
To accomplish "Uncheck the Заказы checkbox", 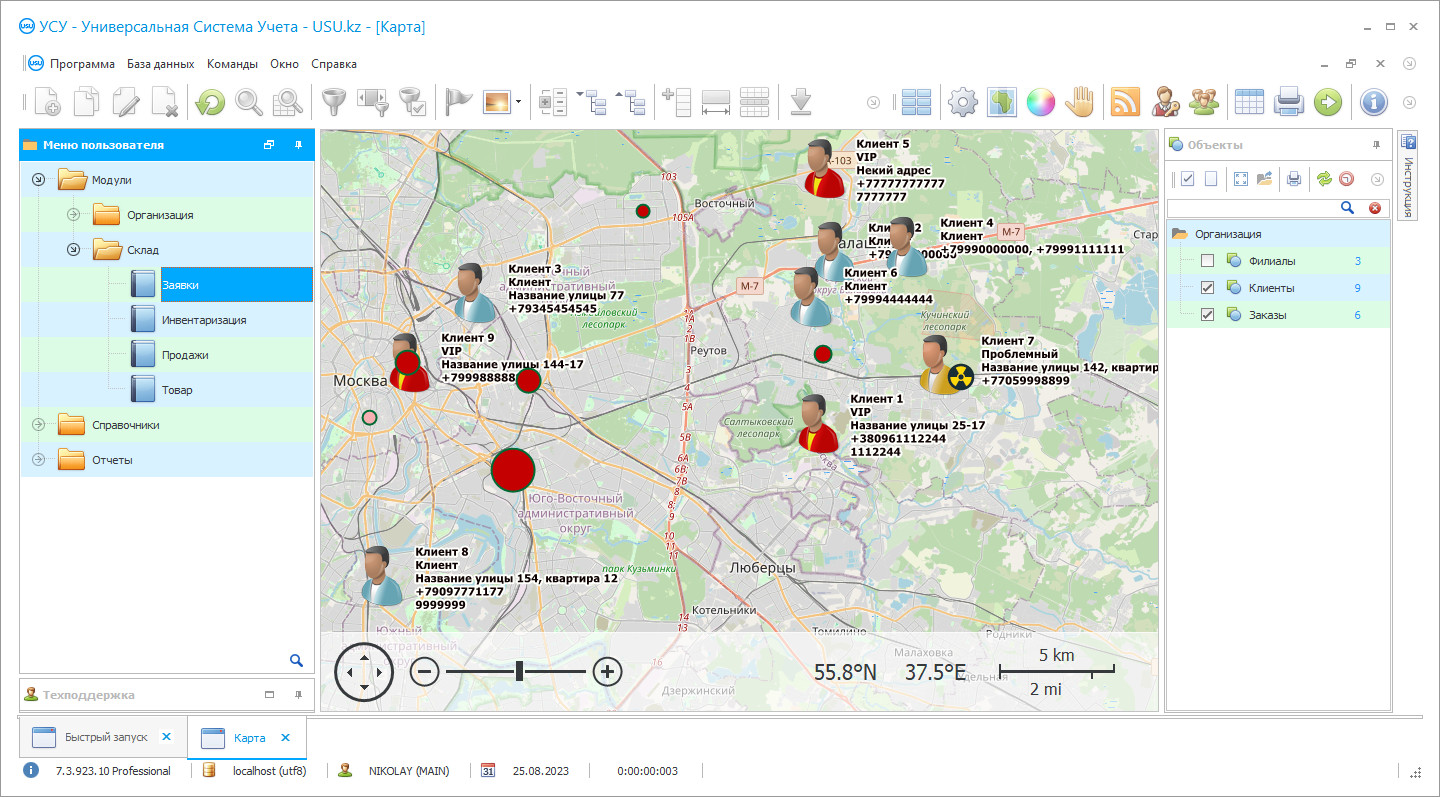I will click(x=1207, y=315).
